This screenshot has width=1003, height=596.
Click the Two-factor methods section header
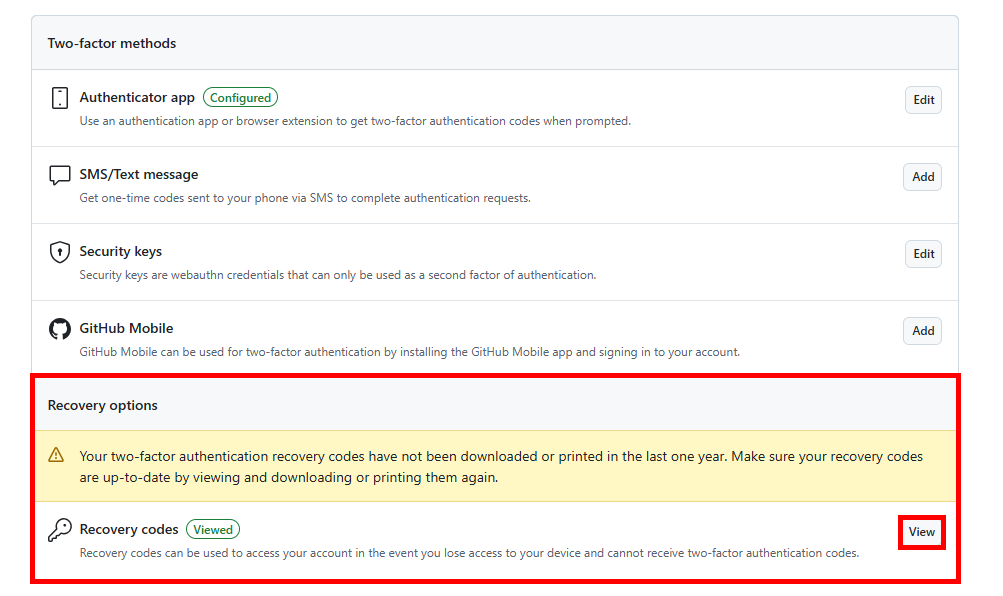click(112, 44)
